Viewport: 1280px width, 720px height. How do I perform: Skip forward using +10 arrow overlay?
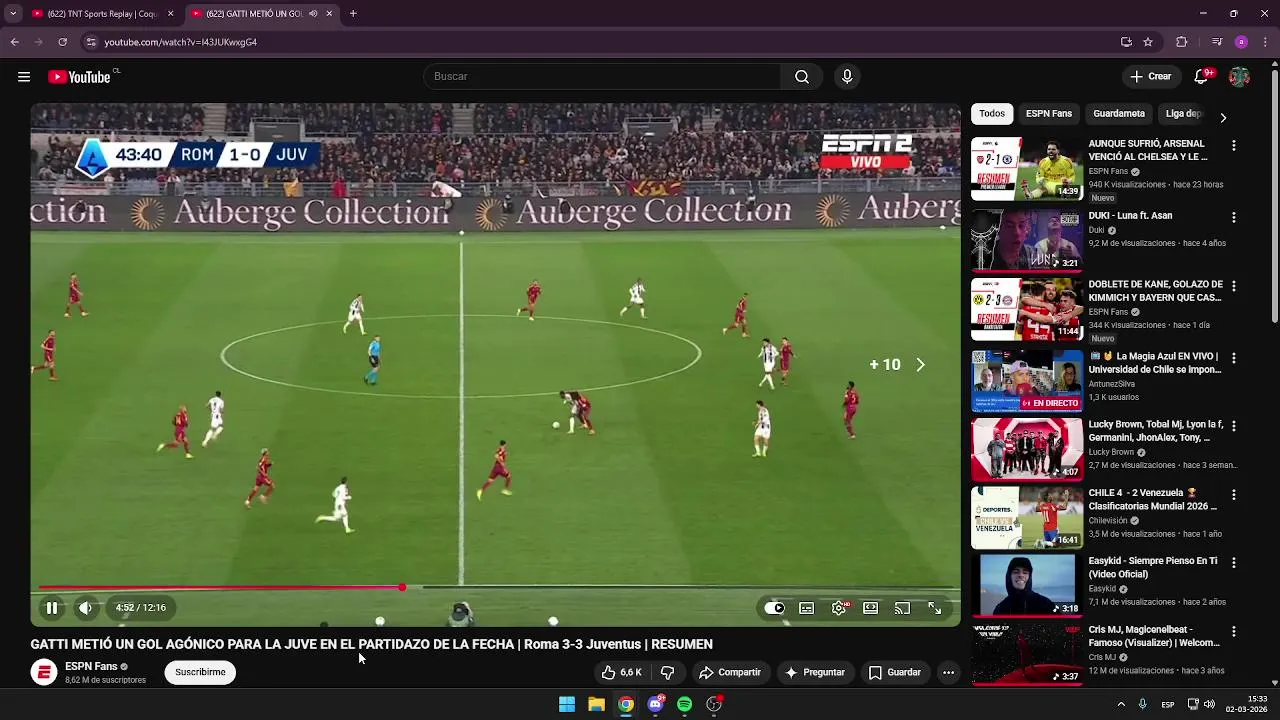[x=898, y=365]
